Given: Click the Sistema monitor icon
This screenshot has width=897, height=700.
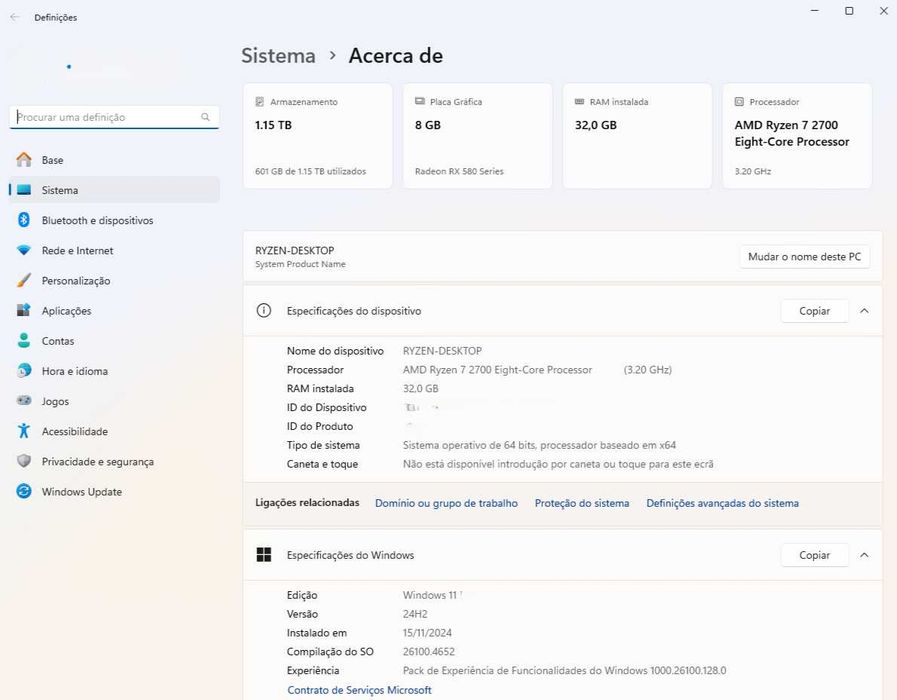Looking at the screenshot, I should click(x=24, y=190).
